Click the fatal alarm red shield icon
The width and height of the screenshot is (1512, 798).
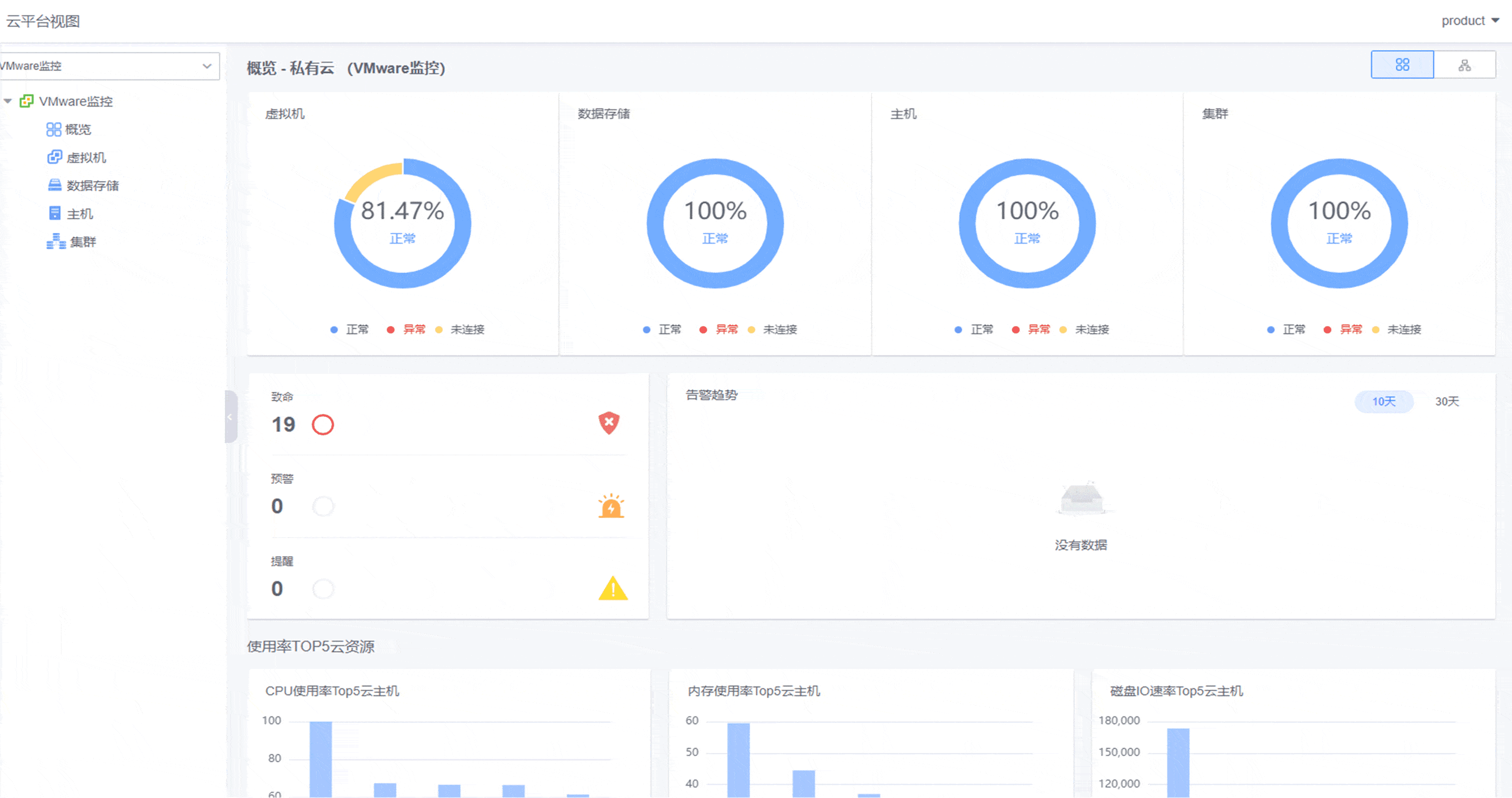[609, 422]
